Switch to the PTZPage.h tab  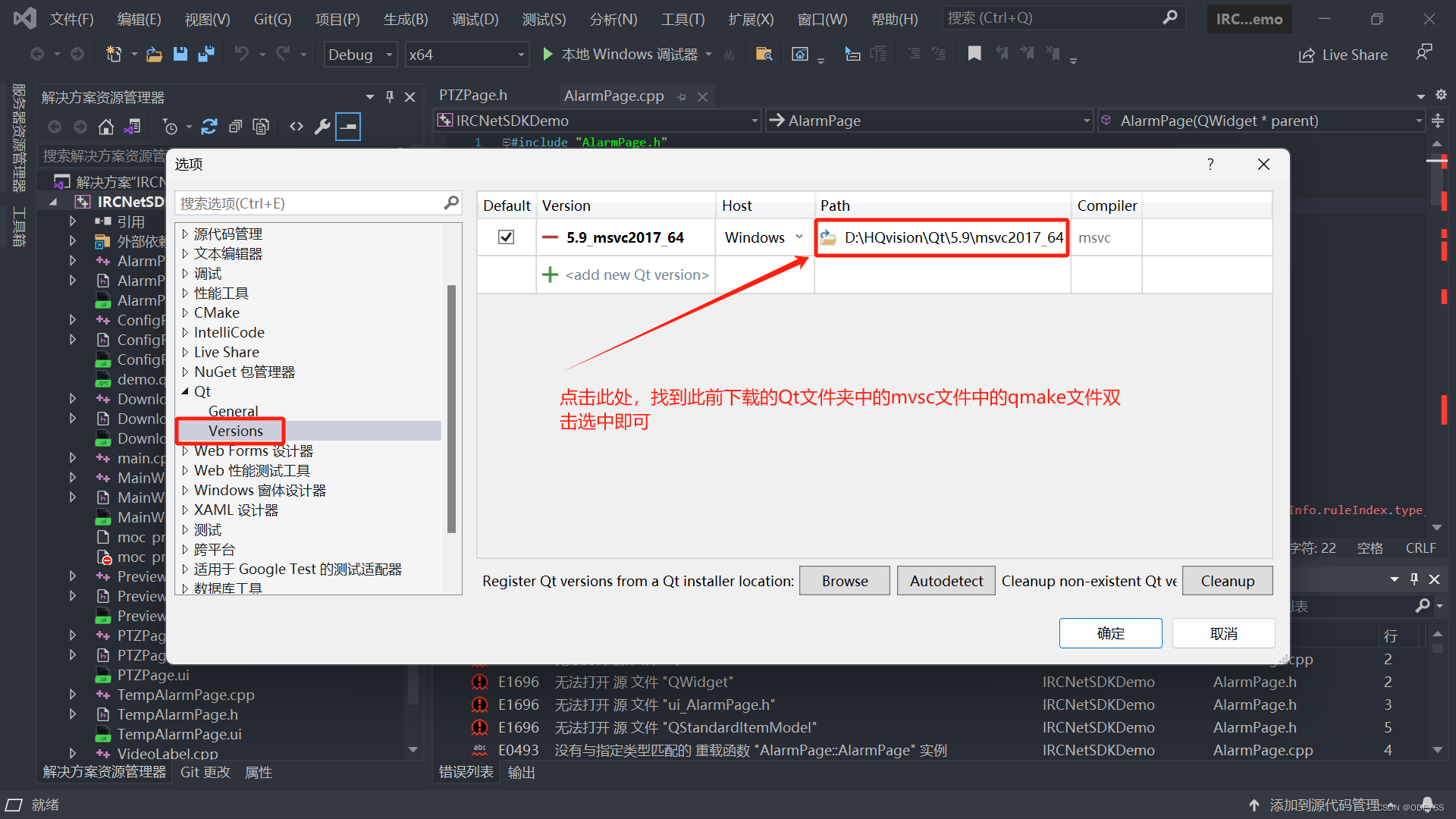click(473, 96)
